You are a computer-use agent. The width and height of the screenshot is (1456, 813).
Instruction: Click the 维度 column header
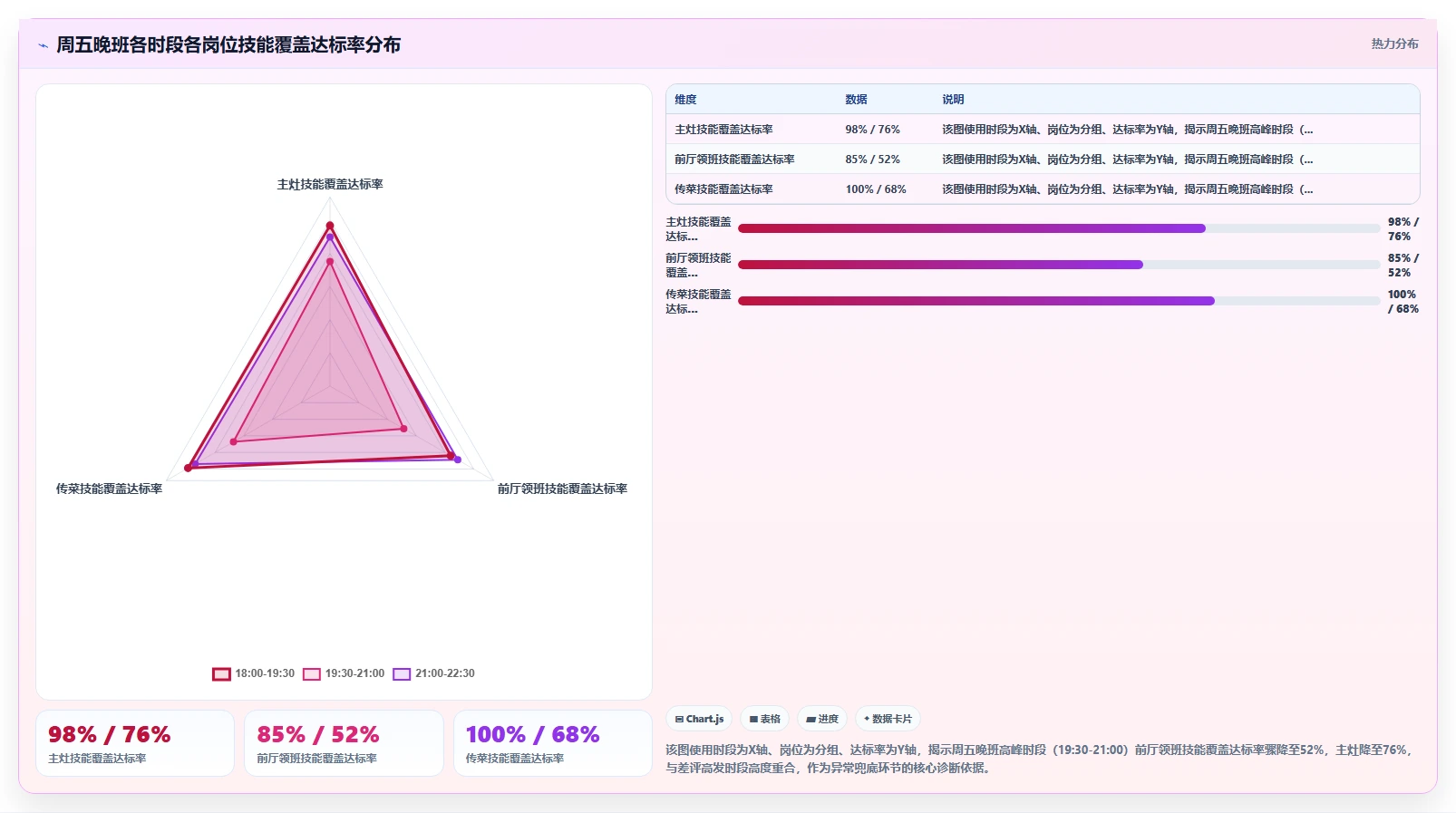[x=685, y=100]
